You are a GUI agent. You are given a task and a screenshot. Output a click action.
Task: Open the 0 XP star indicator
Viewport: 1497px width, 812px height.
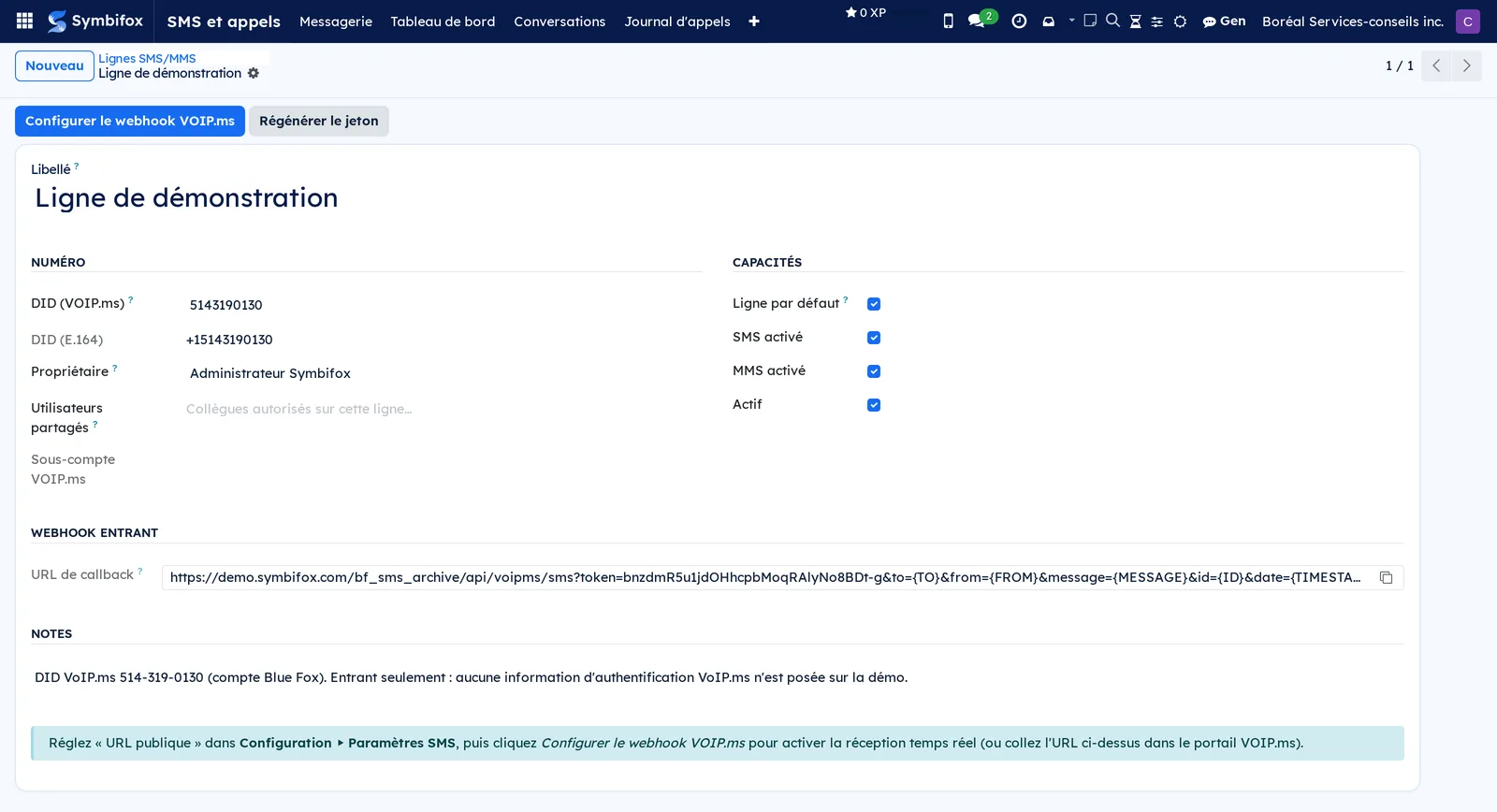pos(865,13)
